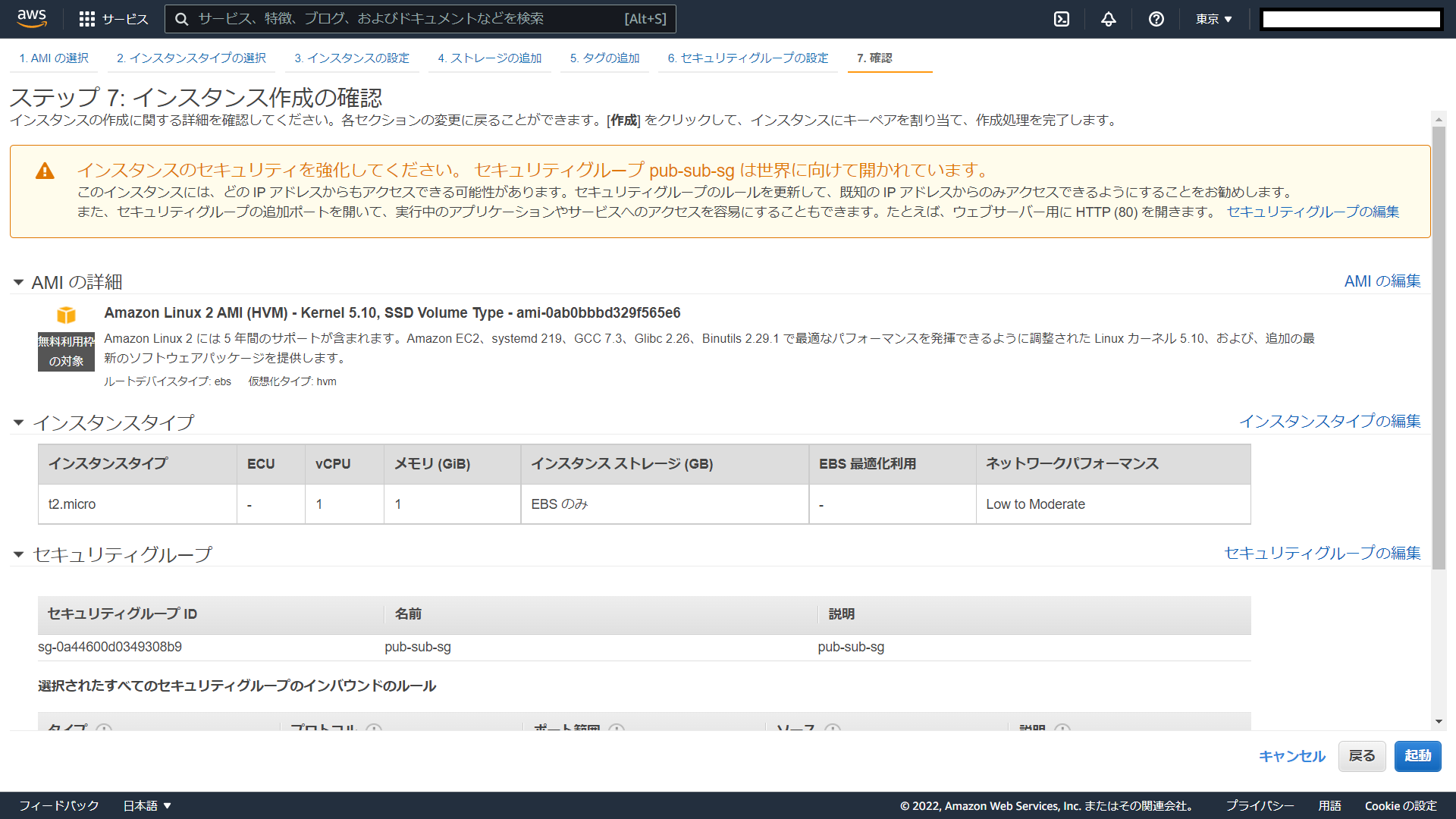Screen dimensions: 1456x819
Task: Open the 日本語 language dropdown
Action: tap(147, 805)
